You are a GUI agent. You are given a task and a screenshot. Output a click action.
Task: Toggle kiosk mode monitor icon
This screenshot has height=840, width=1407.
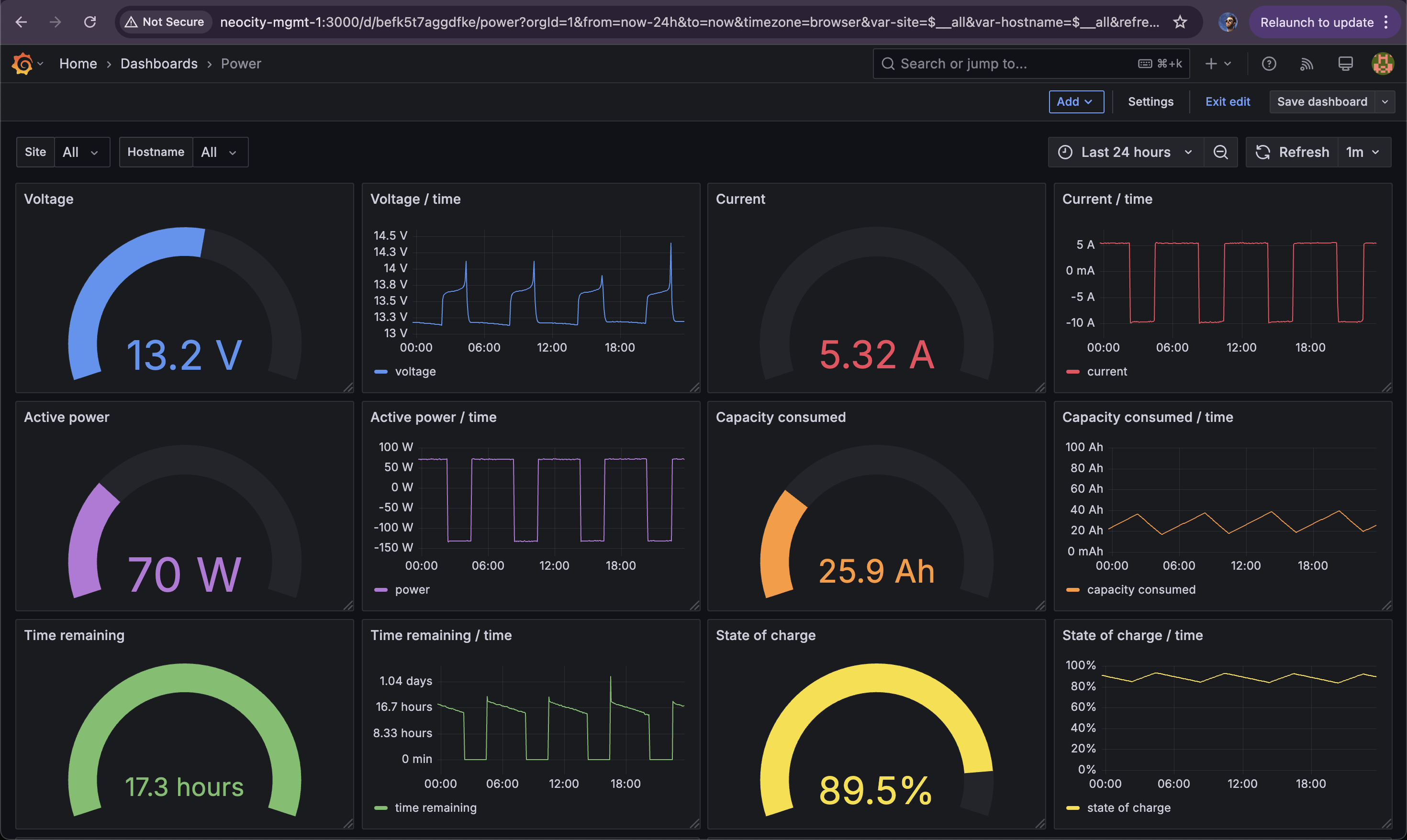1345,64
